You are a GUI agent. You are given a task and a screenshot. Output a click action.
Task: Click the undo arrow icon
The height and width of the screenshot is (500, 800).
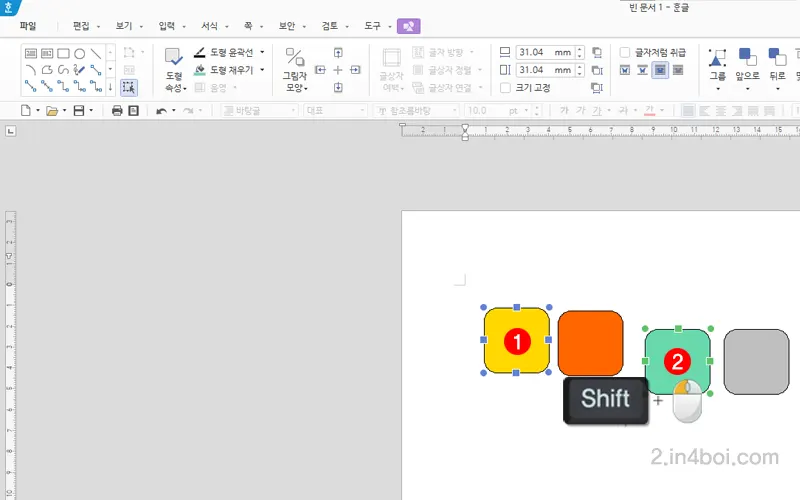pos(161,110)
